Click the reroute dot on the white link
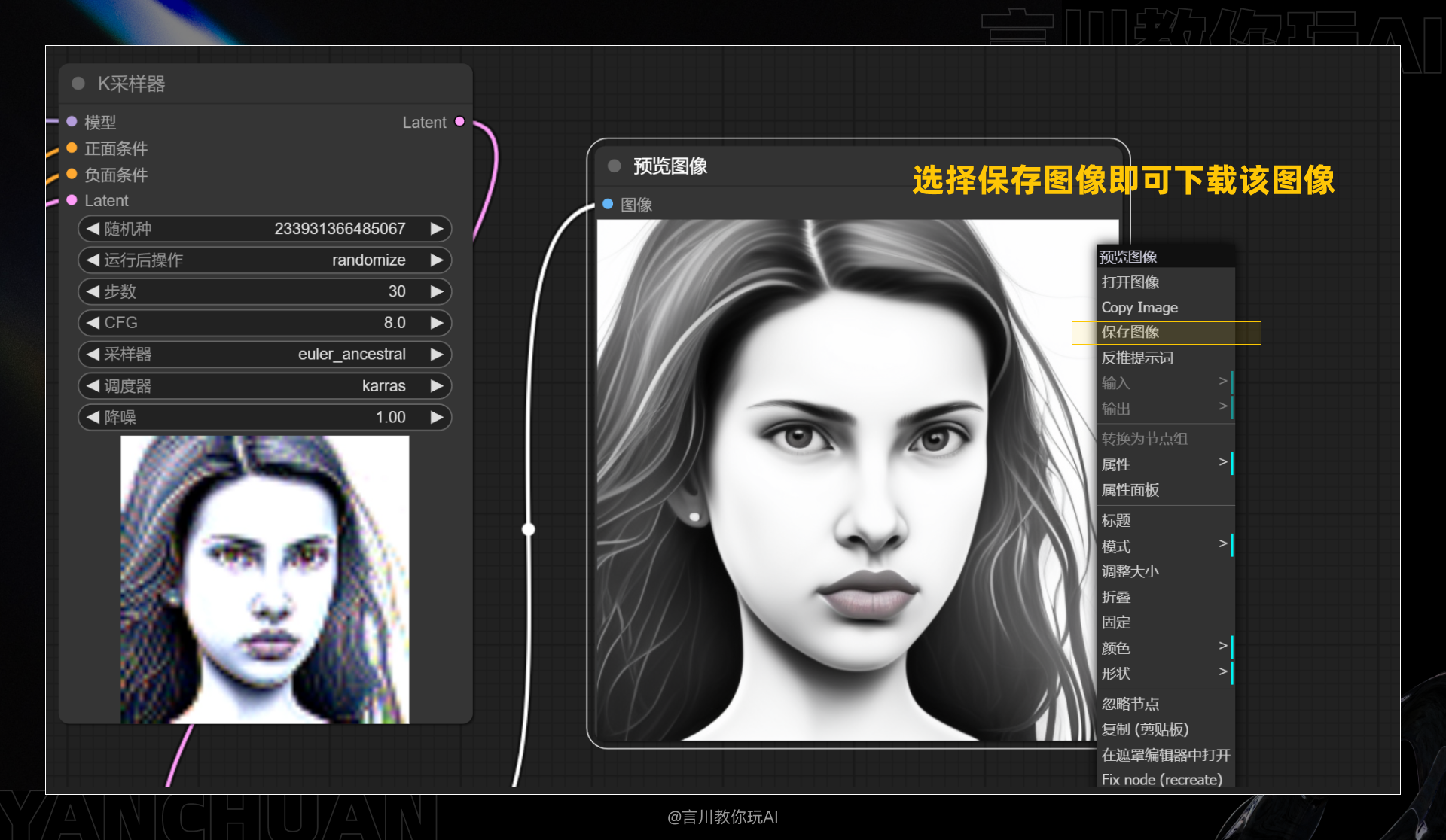This screenshot has height=840, width=1446. [x=529, y=529]
